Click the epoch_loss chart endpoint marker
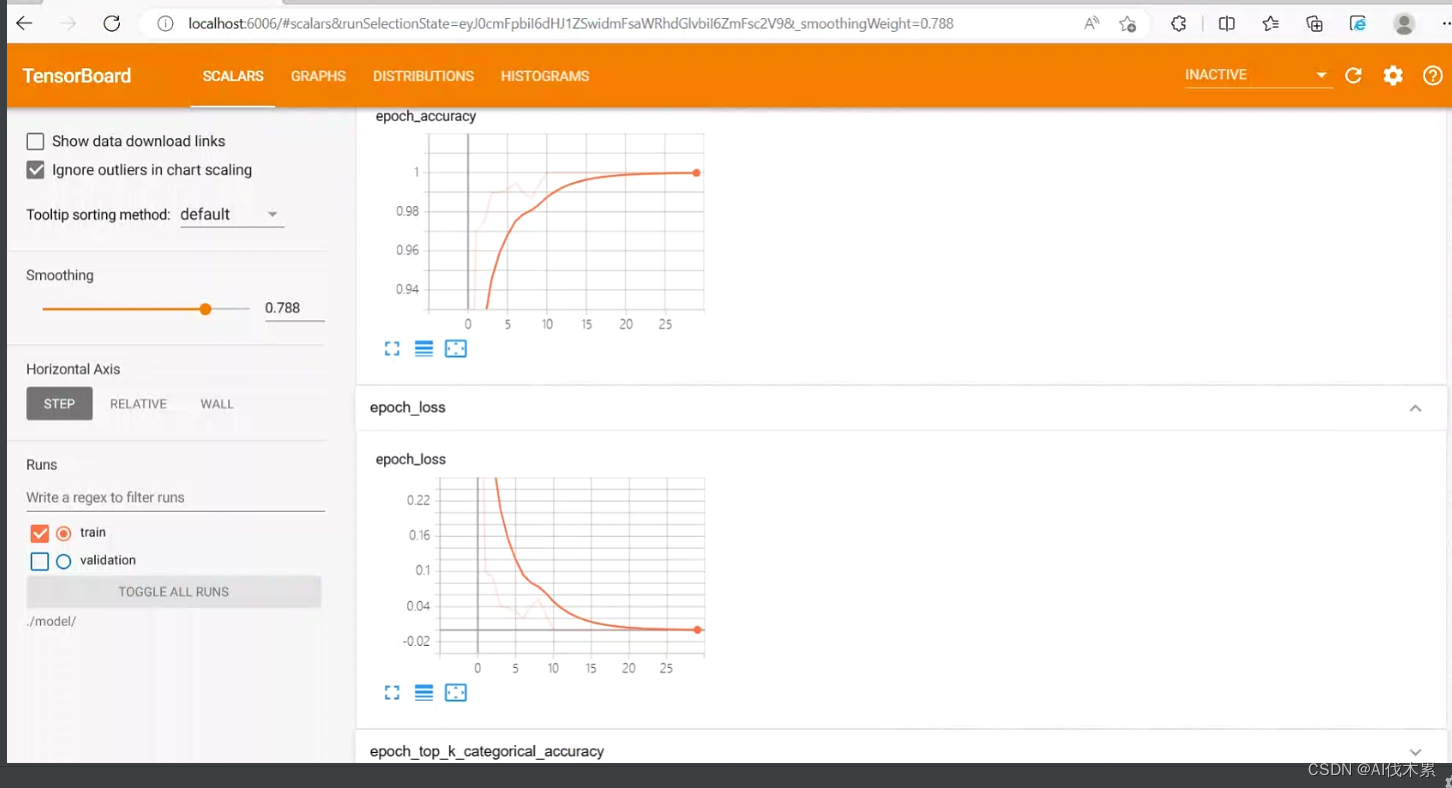This screenshot has width=1452, height=788. [x=698, y=630]
